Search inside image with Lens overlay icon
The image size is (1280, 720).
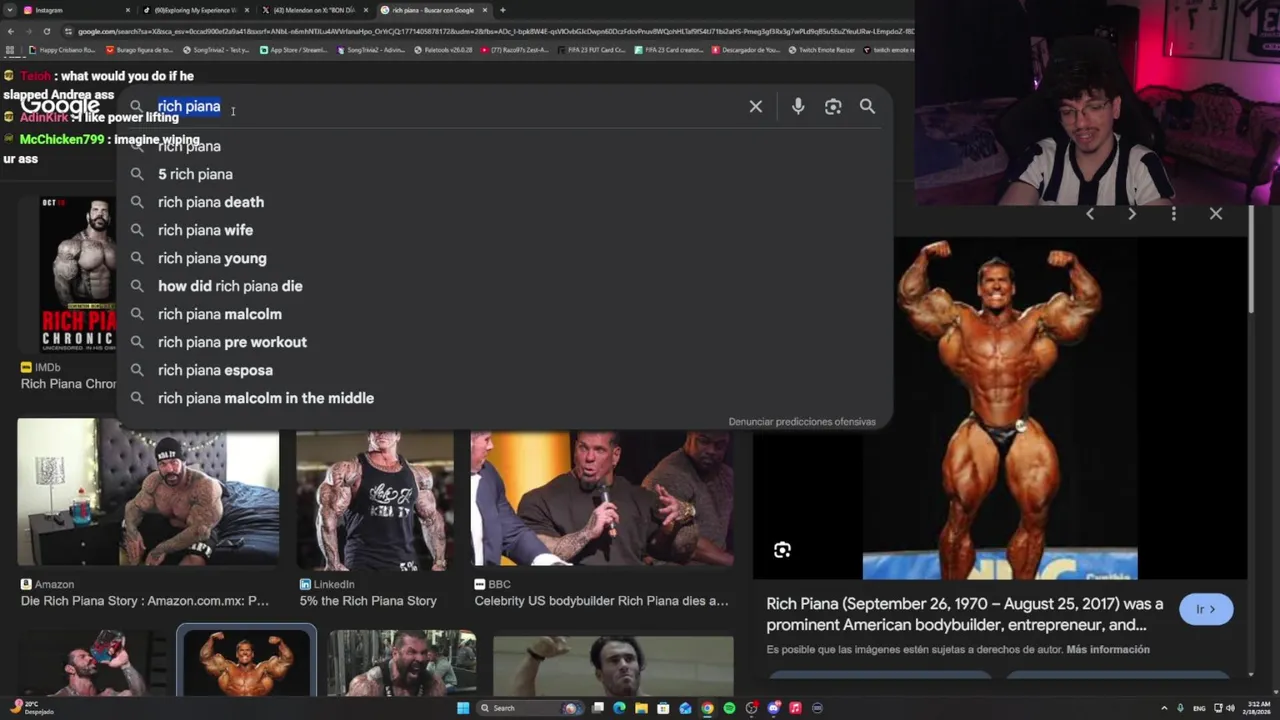[x=782, y=550]
